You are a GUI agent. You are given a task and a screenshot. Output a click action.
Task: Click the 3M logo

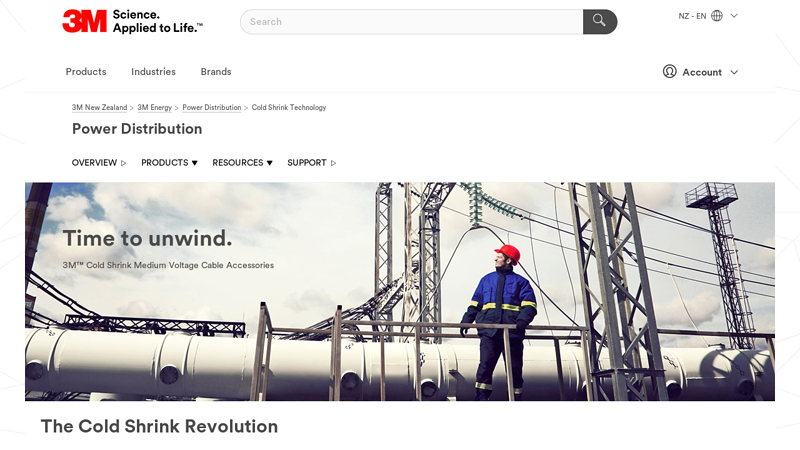click(x=84, y=21)
